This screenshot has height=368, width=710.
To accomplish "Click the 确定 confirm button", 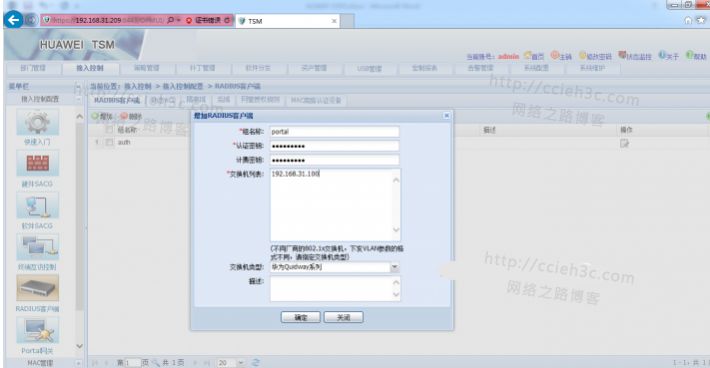I will point(301,317).
